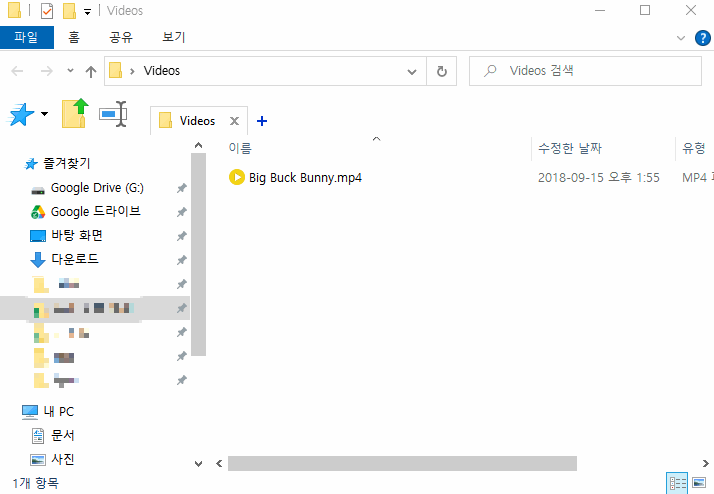The image size is (714, 494).
Task: Close the Videos folder tab
Action: pos(234,121)
